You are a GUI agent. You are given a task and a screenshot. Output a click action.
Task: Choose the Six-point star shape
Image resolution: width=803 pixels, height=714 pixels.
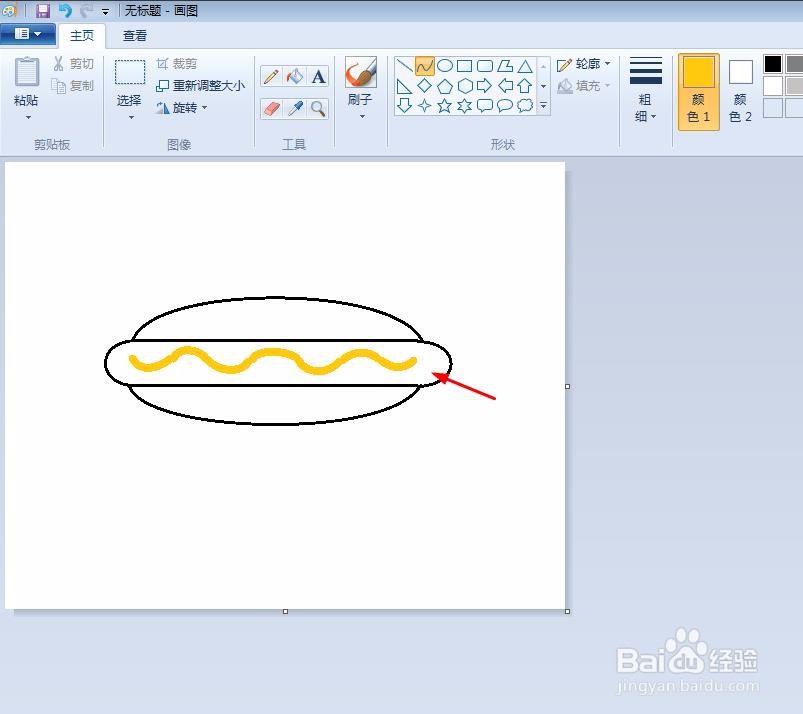coord(464,106)
